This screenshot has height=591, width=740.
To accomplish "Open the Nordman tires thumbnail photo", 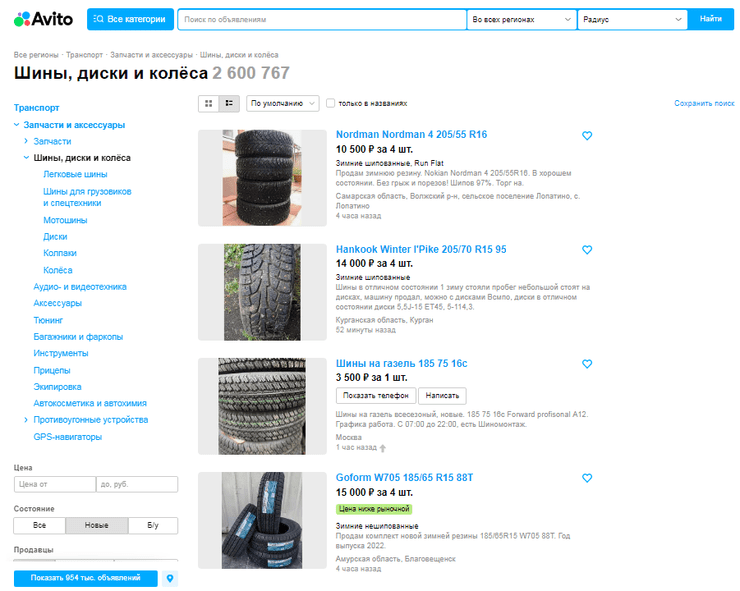I will (262, 178).
